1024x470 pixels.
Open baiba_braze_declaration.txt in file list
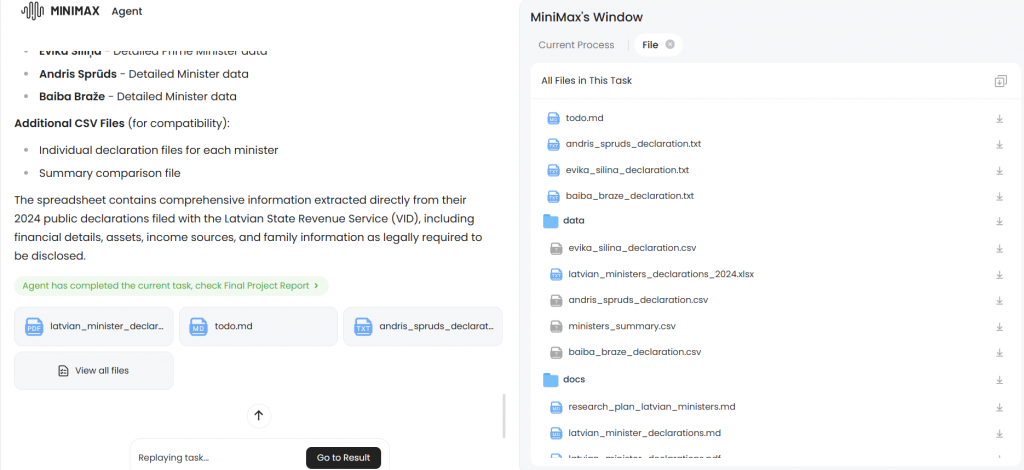pyautogui.click(x=630, y=196)
